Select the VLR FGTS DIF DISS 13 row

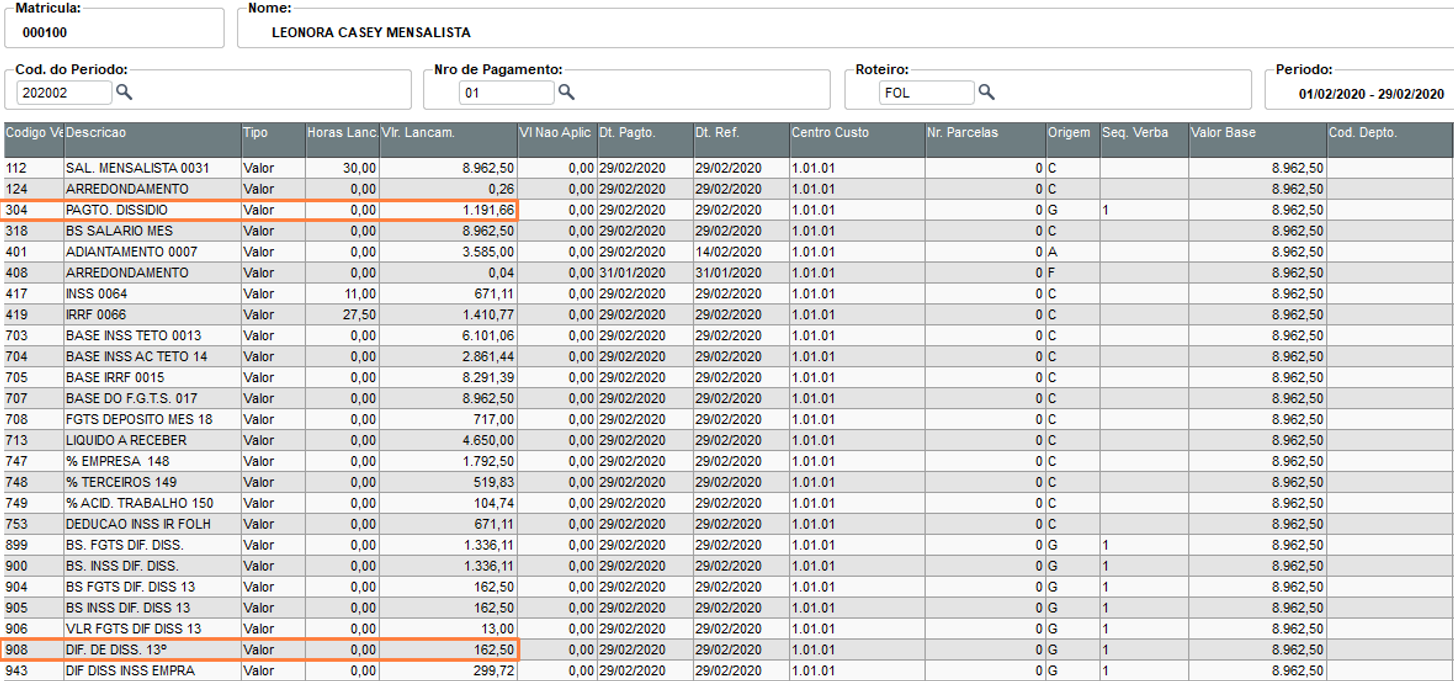[x=727, y=629]
